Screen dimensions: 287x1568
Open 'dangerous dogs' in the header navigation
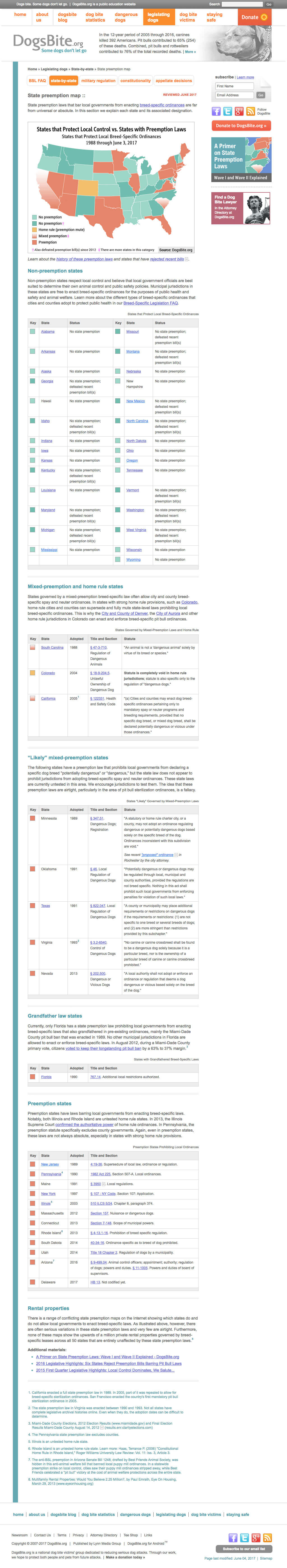(x=126, y=17)
